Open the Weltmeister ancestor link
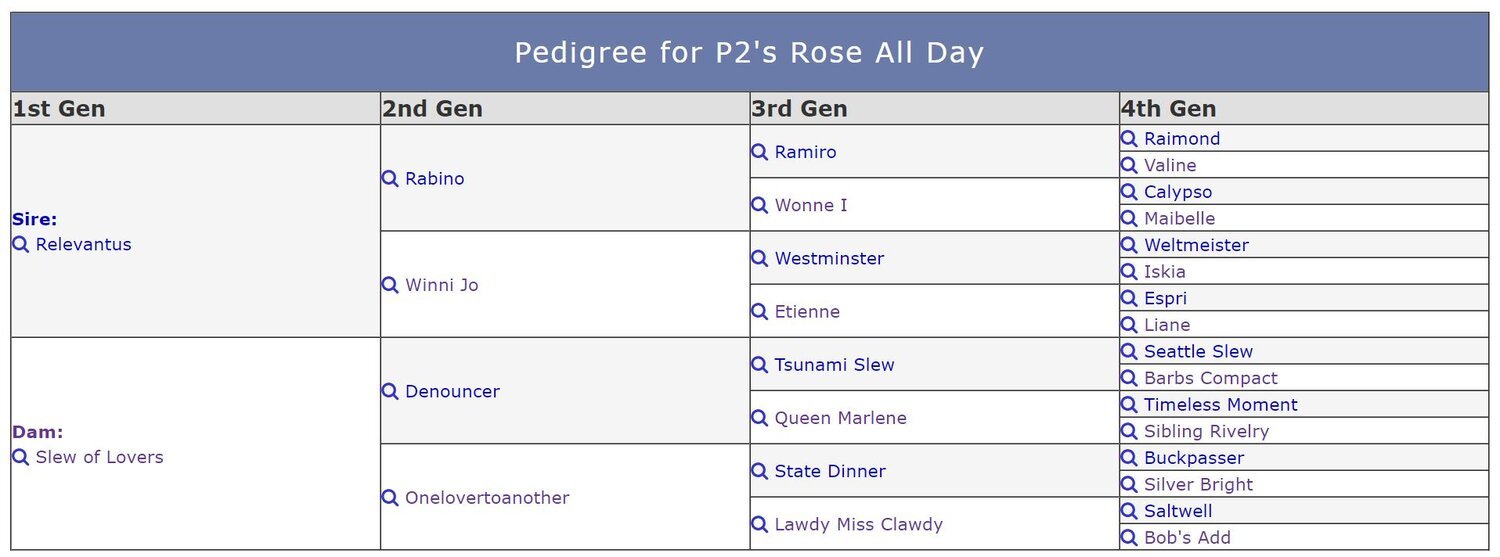This screenshot has width=1500, height=557. coord(1196,245)
